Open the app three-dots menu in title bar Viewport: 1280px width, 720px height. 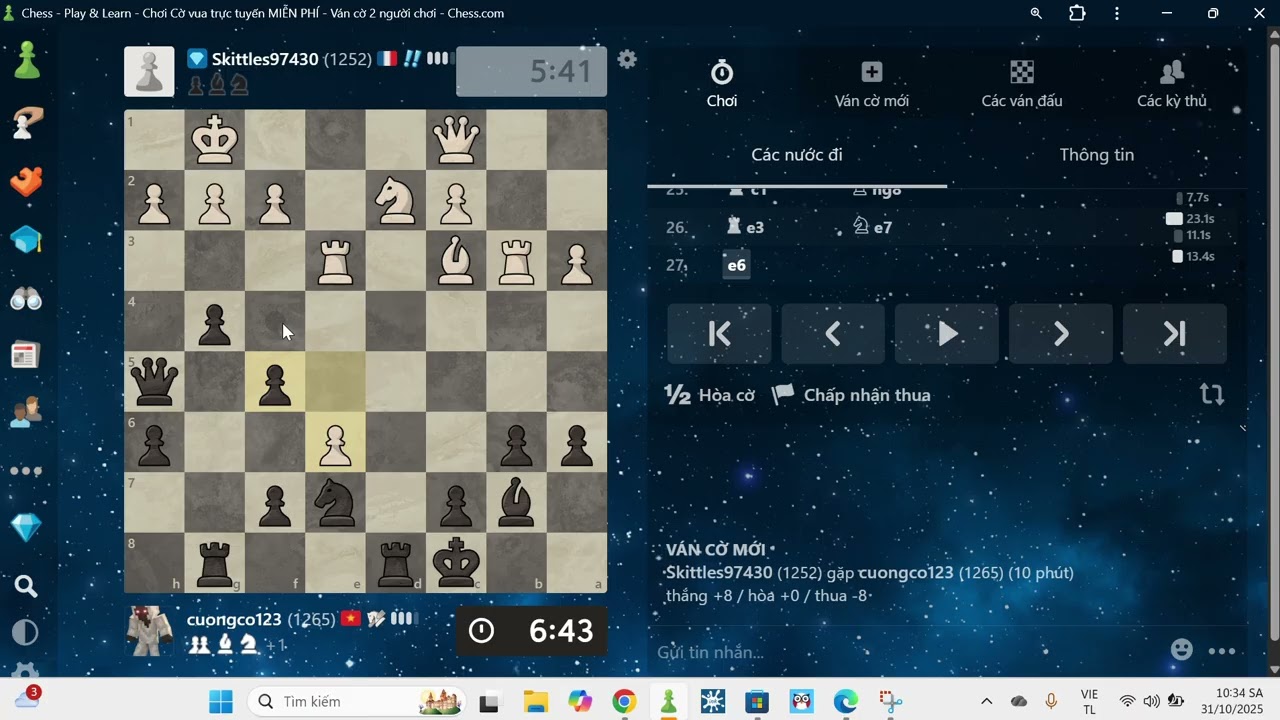click(x=1117, y=13)
